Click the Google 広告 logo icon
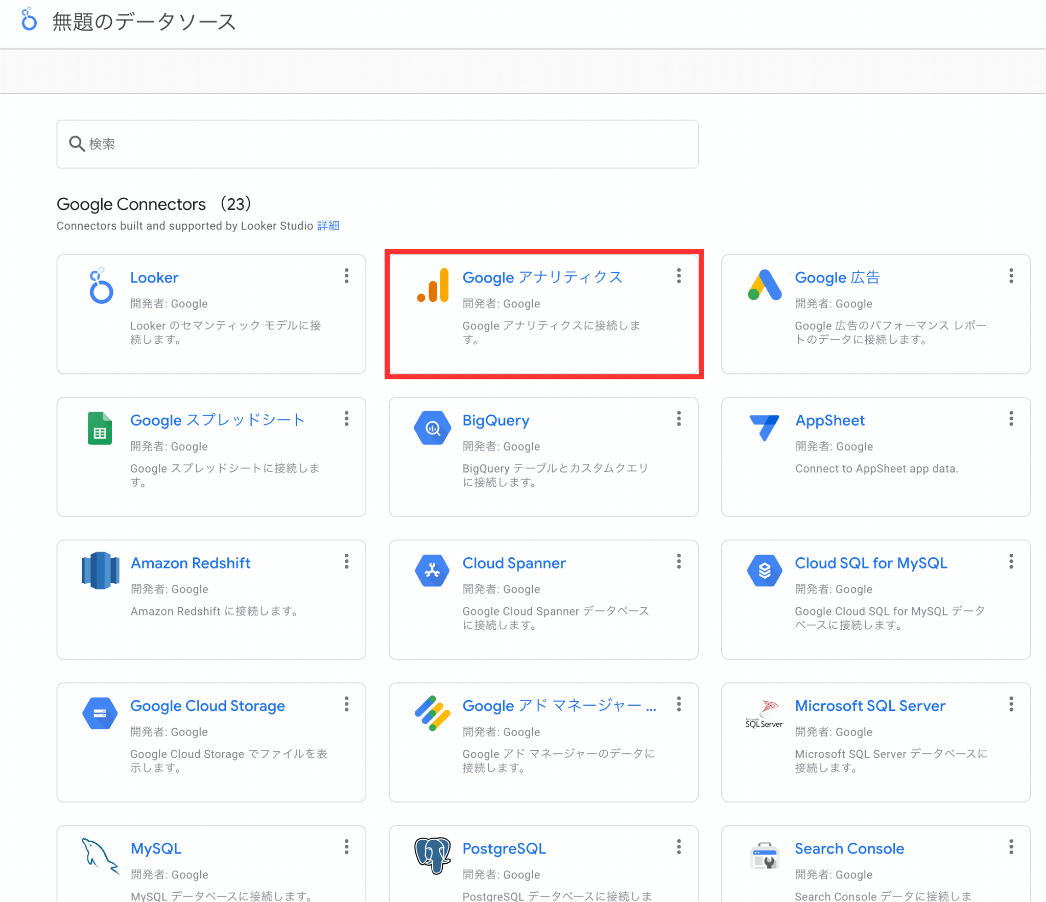The width and height of the screenshot is (1046, 902). pos(764,285)
